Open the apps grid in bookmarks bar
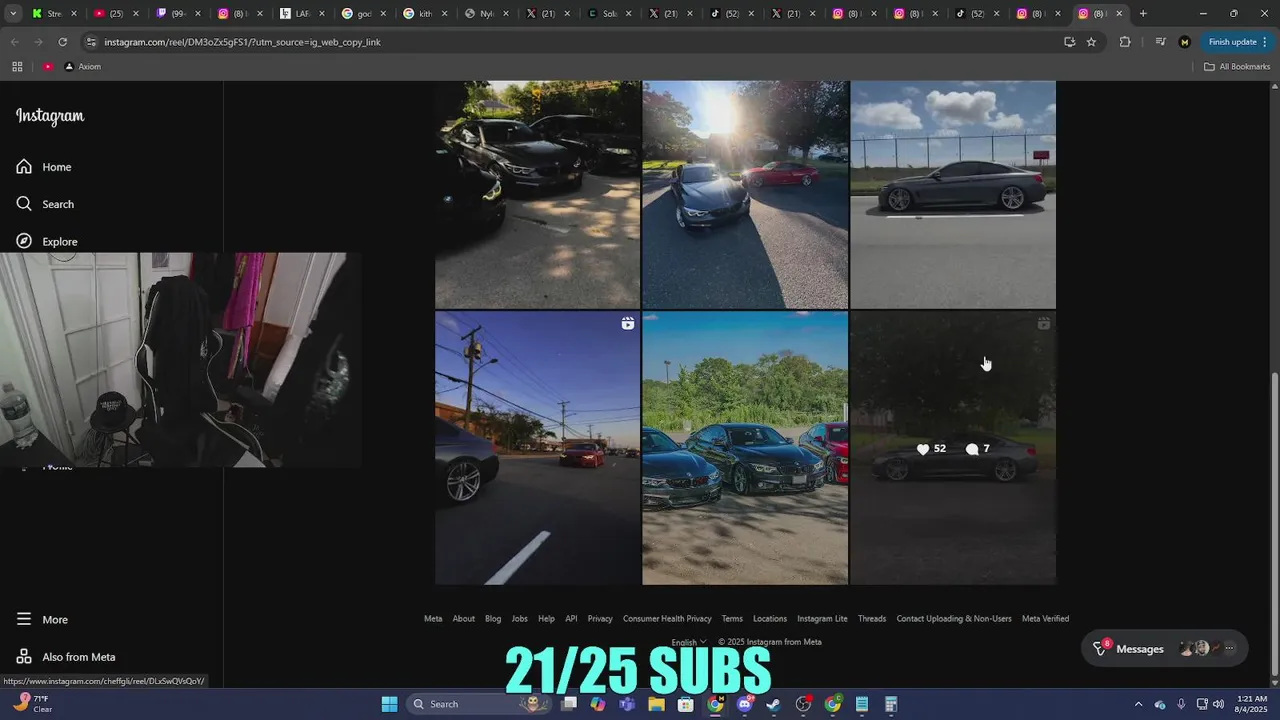The image size is (1280, 720). (x=17, y=67)
